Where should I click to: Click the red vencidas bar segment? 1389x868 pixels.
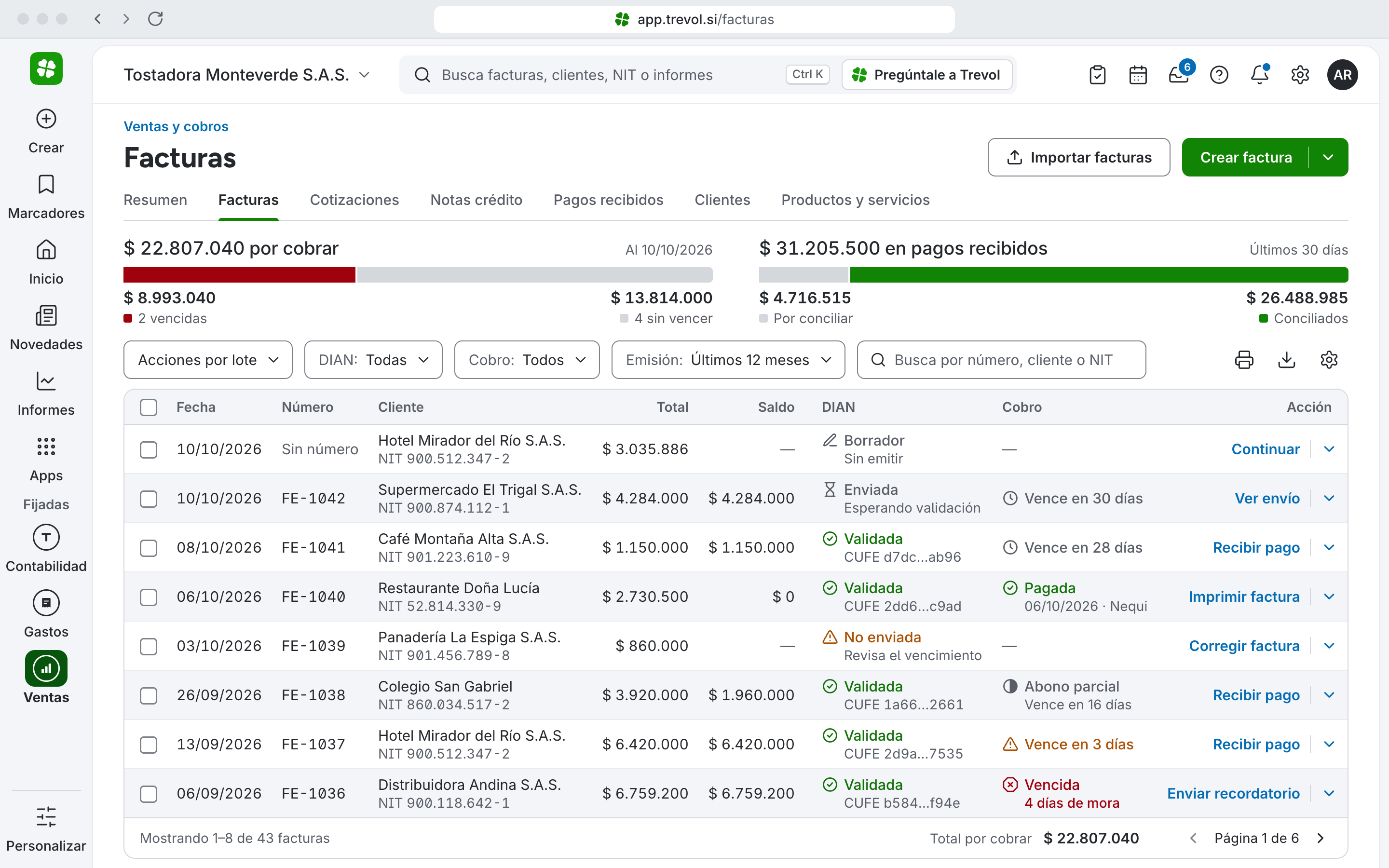[x=239, y=274]
